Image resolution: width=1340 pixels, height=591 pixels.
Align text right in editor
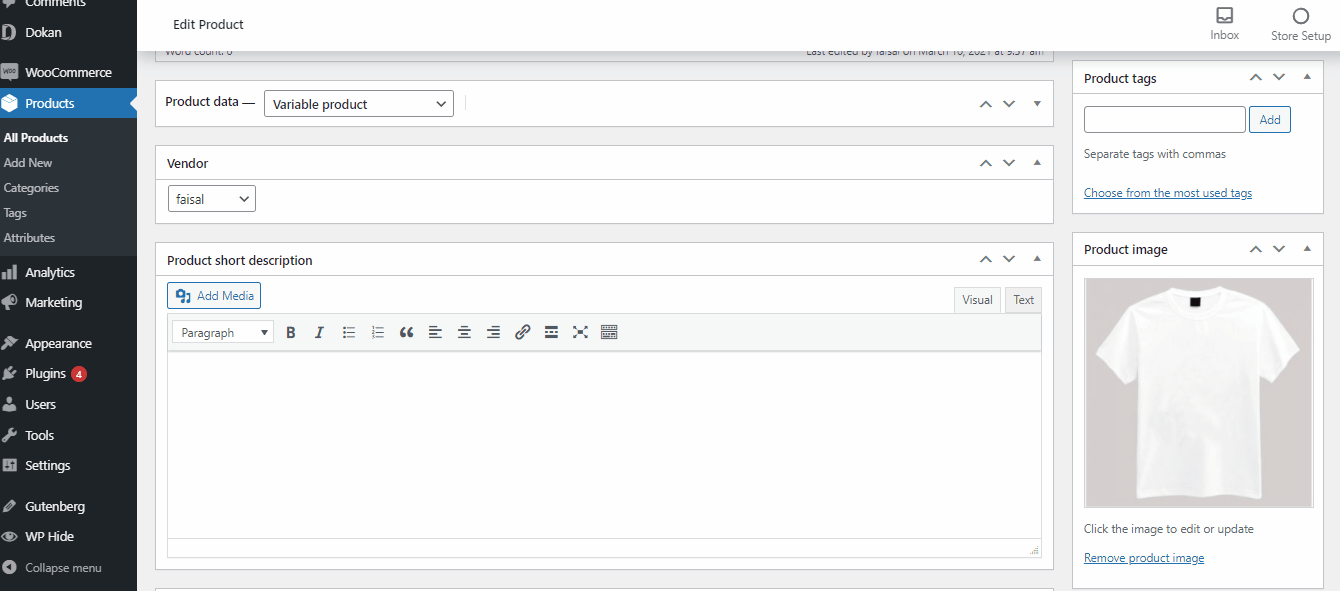point(493,332)
